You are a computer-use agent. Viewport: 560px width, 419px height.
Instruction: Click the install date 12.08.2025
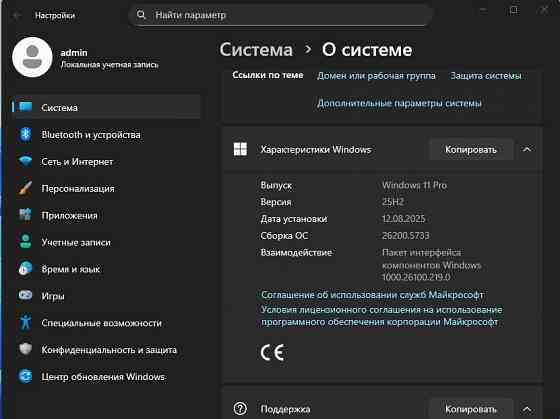point(404,219)
